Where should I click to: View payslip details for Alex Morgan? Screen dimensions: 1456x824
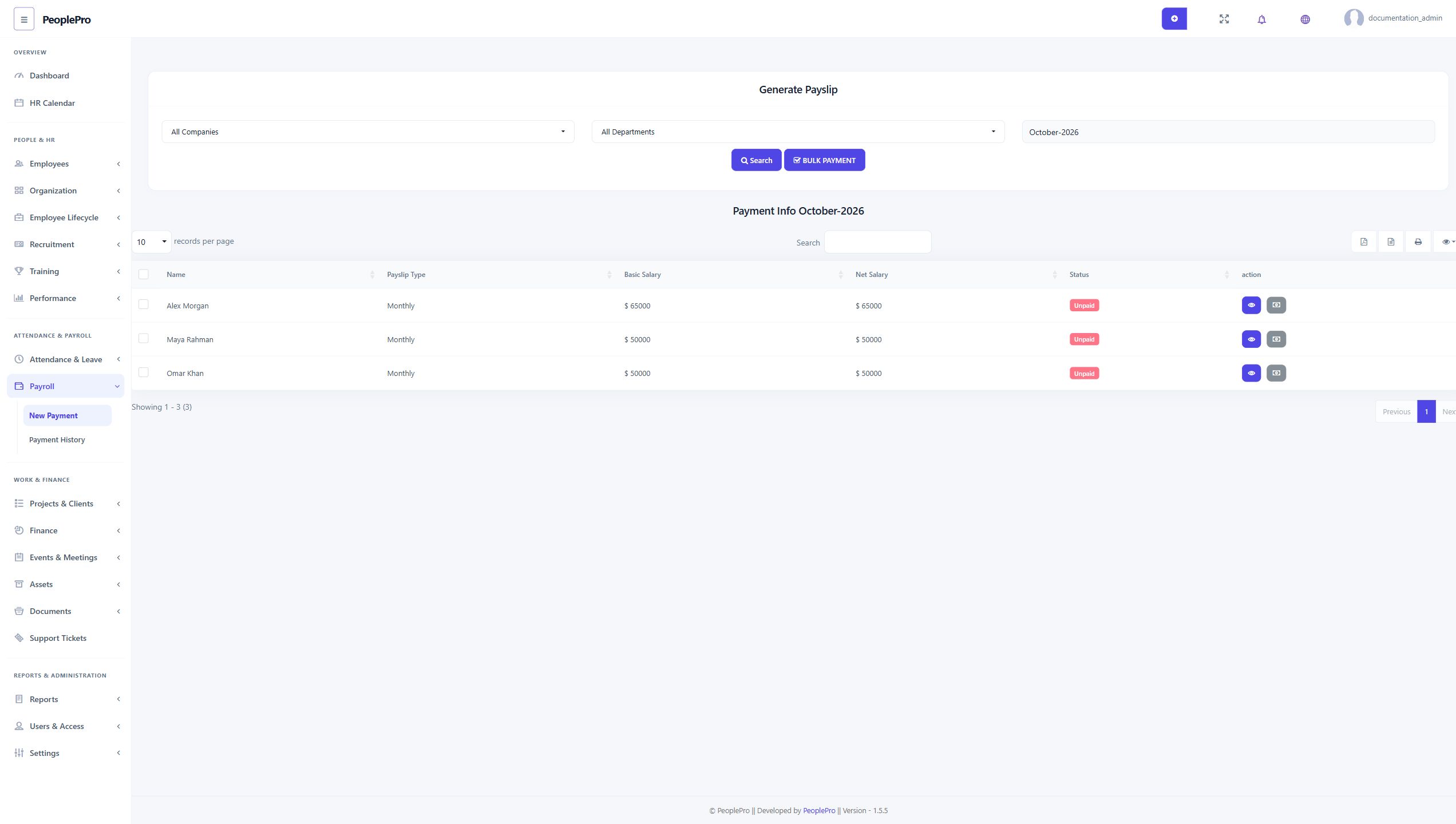(x=1251, y=305)
